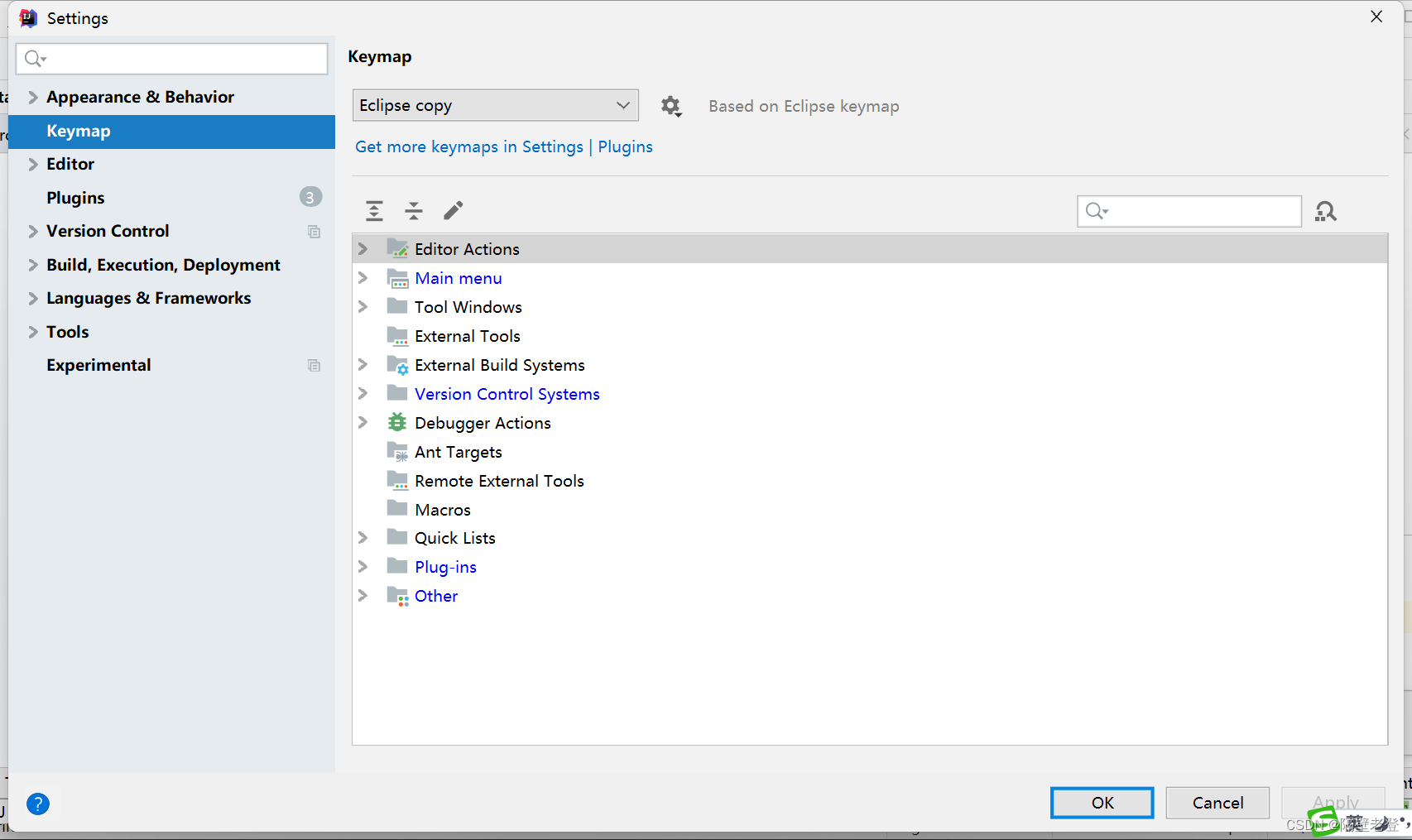This screenshot has height=840, width=1412.
Task: Follow the Plugins link under keymap
Action: click(x=626, y=146)
